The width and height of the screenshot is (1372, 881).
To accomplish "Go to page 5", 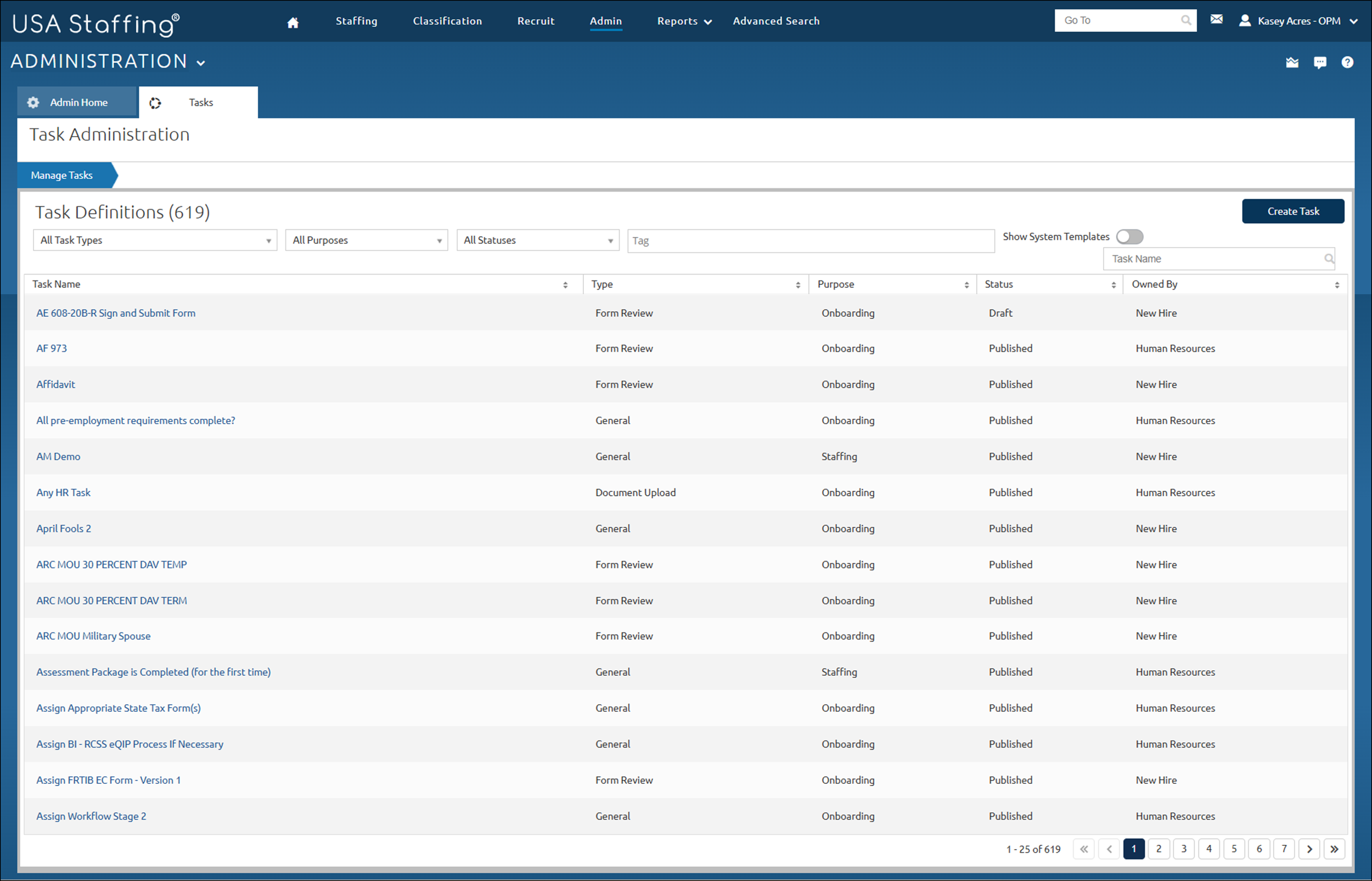I will point(1234,849).
